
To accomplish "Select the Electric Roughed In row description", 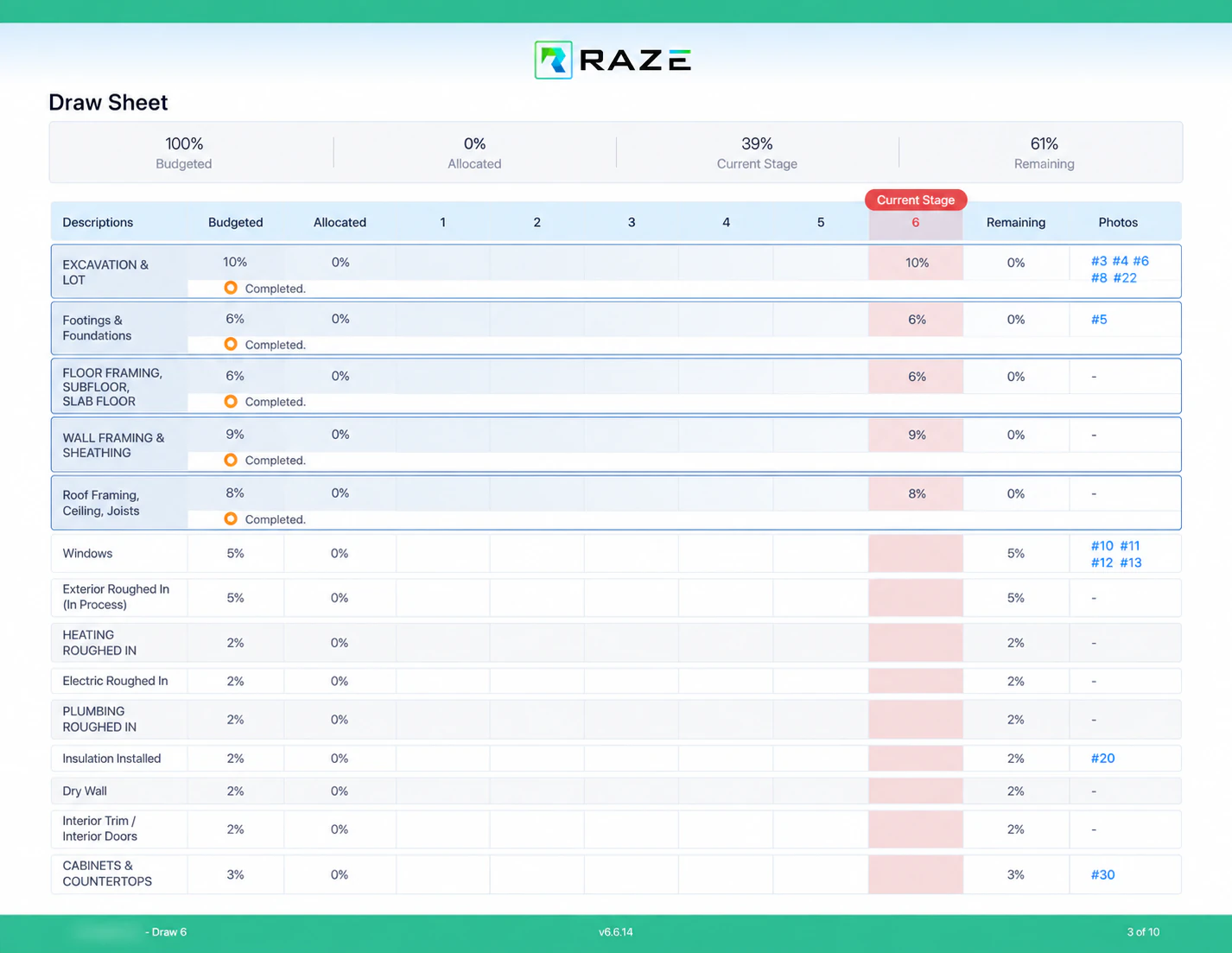I will coord(115,681).
